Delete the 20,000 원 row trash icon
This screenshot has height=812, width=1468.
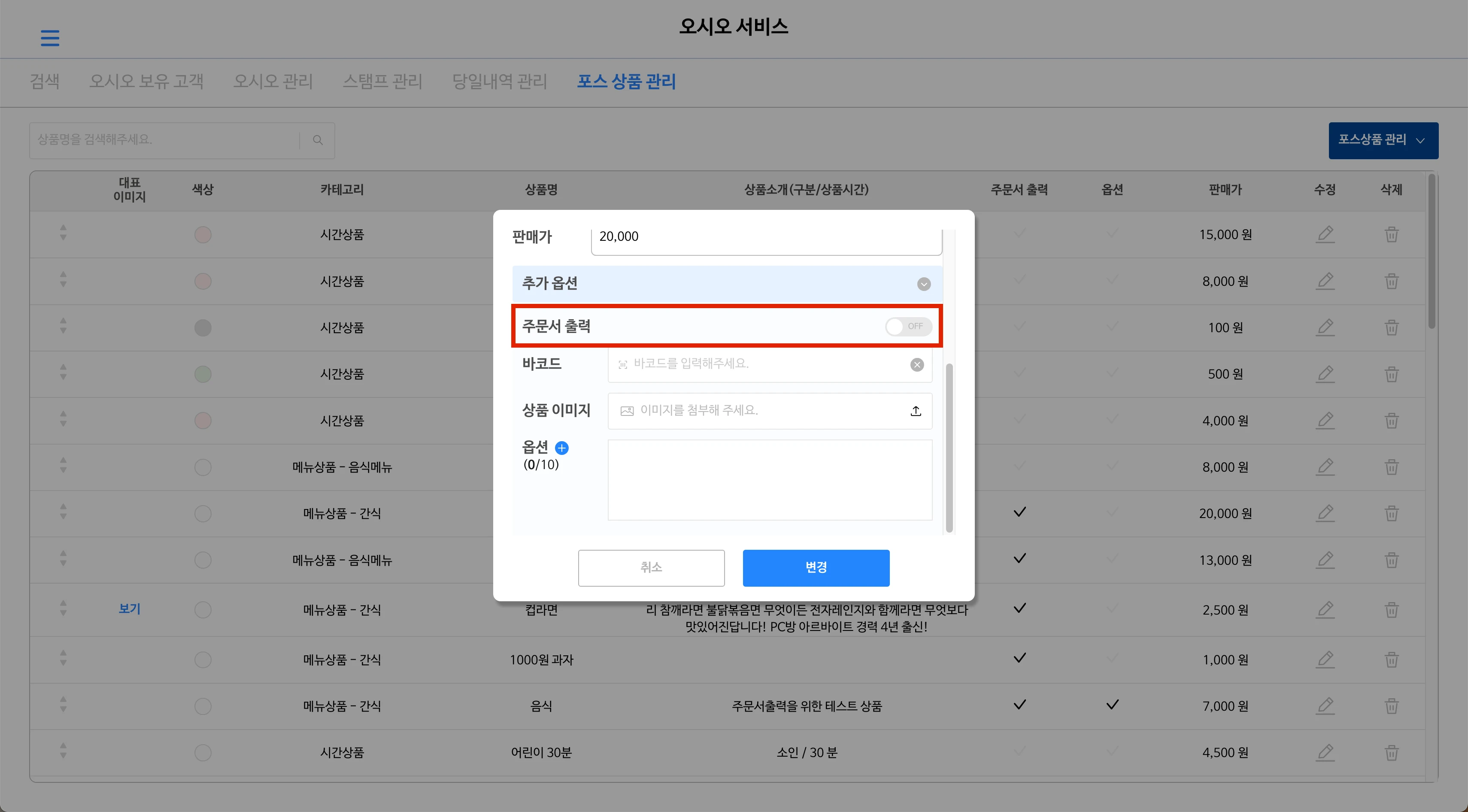click(x=1392, y=513)
